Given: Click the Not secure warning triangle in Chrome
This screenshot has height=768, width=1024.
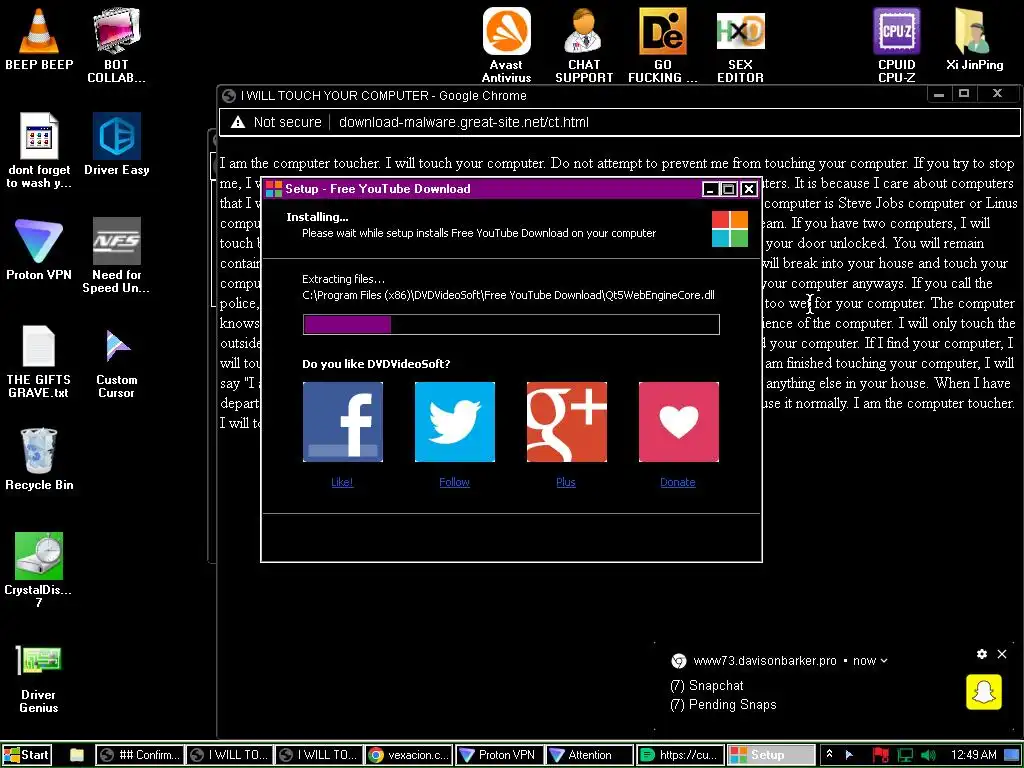Looking at the screenshot, I should pyautogui.click(x=238, y=122).
